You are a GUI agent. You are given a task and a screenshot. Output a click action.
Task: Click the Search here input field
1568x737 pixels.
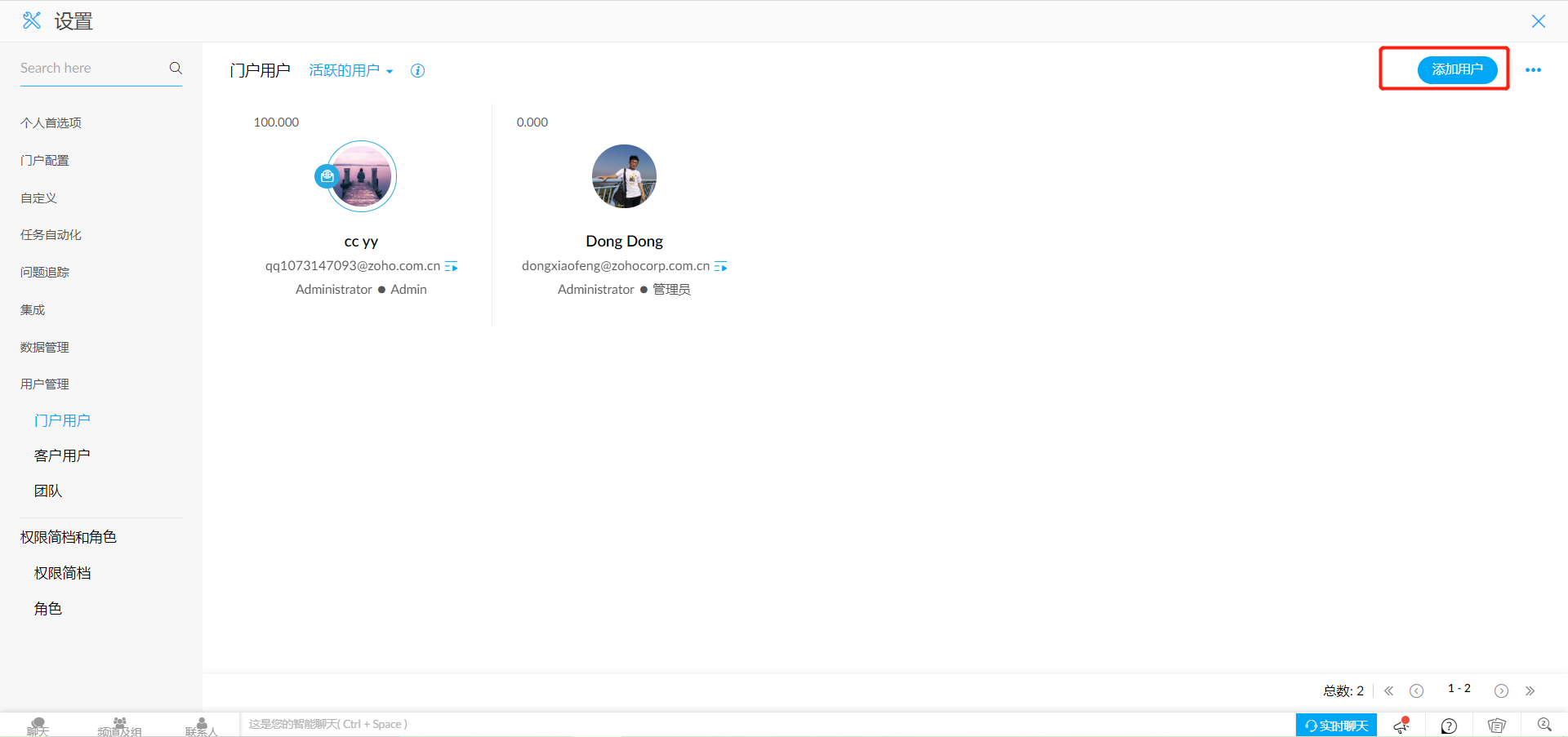[90, 69]
